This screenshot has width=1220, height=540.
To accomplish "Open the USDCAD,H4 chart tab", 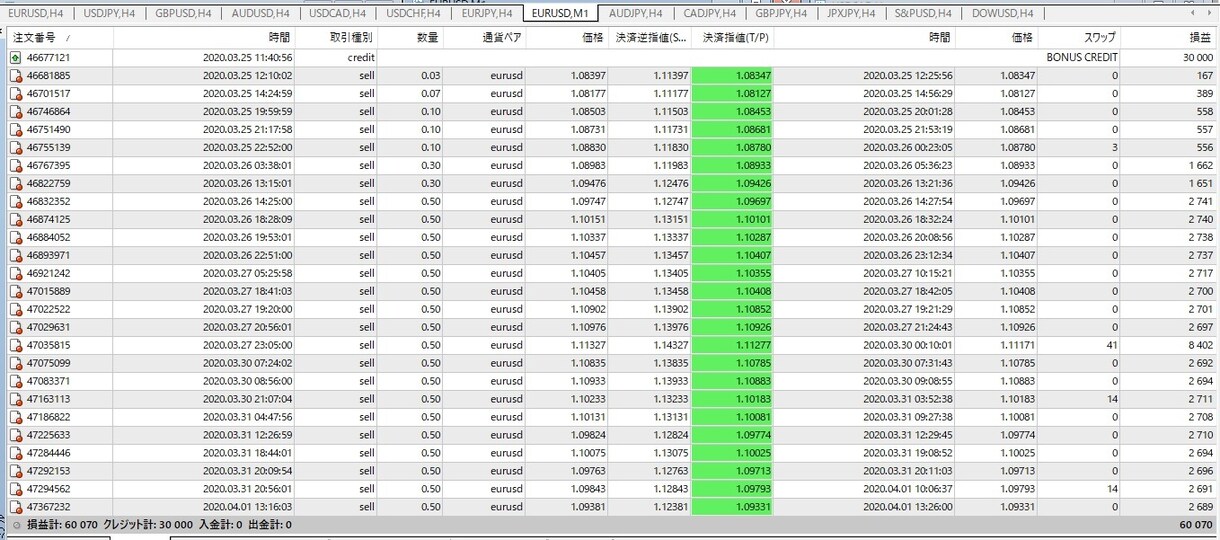I will 338,14.
